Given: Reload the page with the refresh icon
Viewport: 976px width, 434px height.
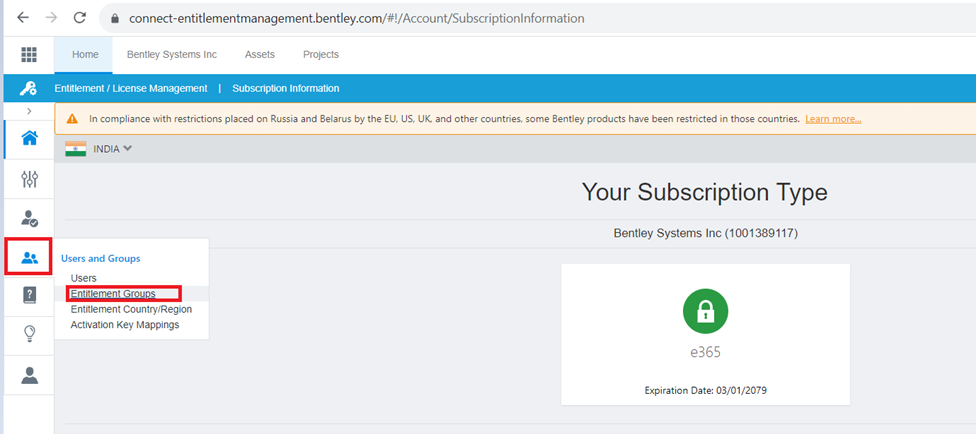Looking at the screenshot, I should [80, 18].
